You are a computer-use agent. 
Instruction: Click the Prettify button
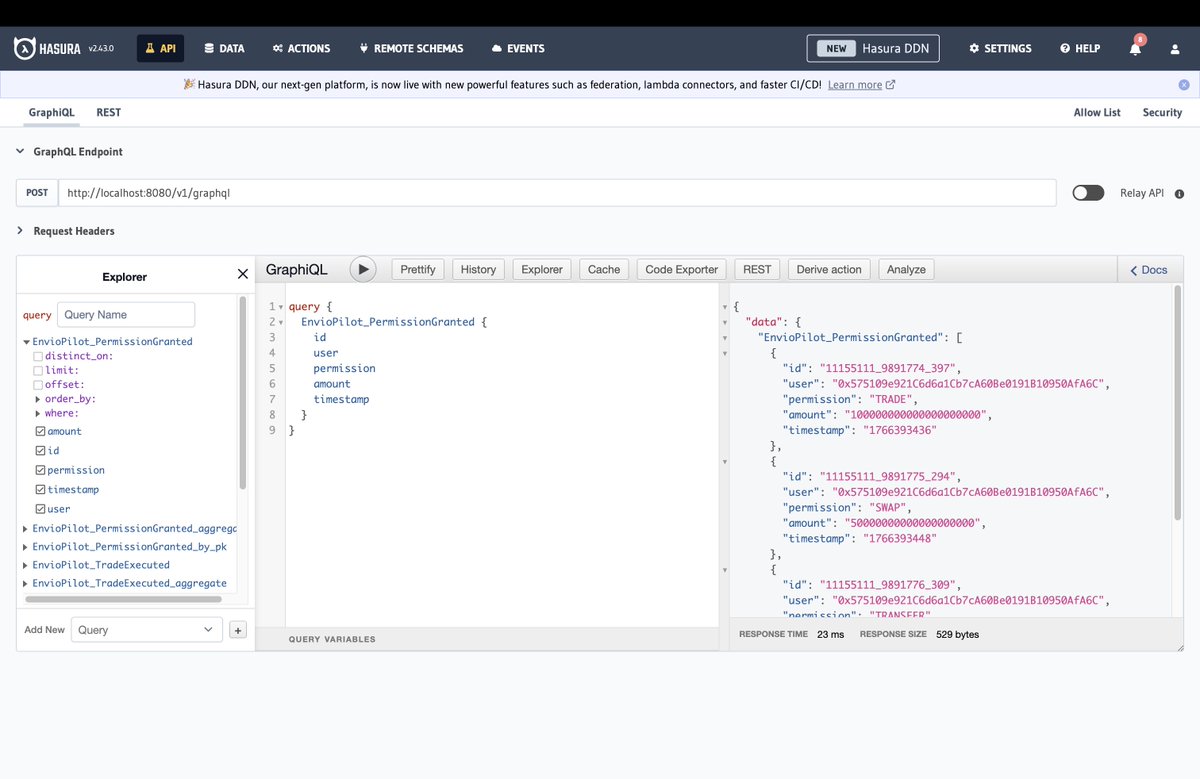pyautogui.click(x=418, y=269)
